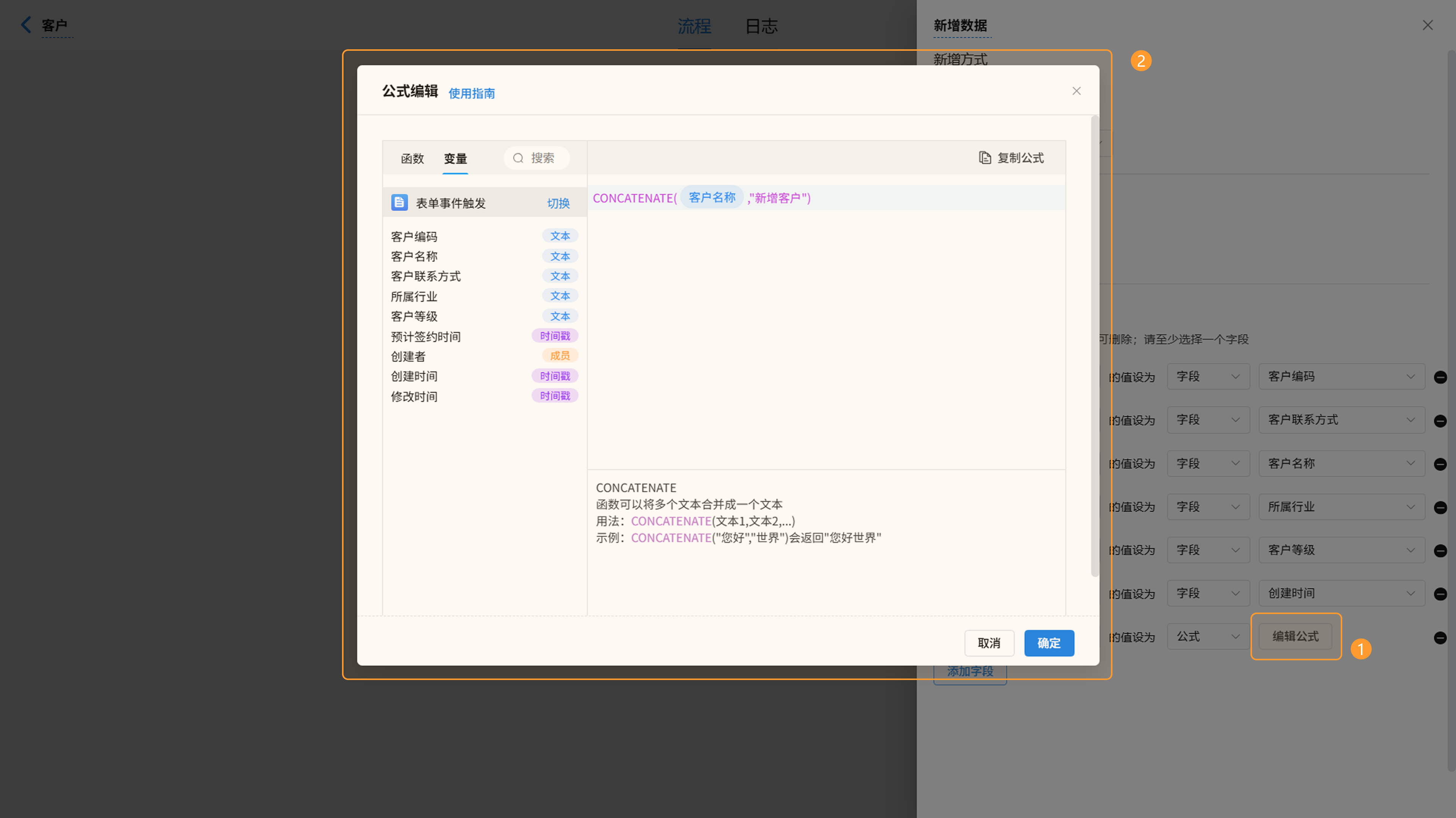Click the 复制公式 copy icon
The height and width of the screenshot is (818, 1456).
(985, 158)
